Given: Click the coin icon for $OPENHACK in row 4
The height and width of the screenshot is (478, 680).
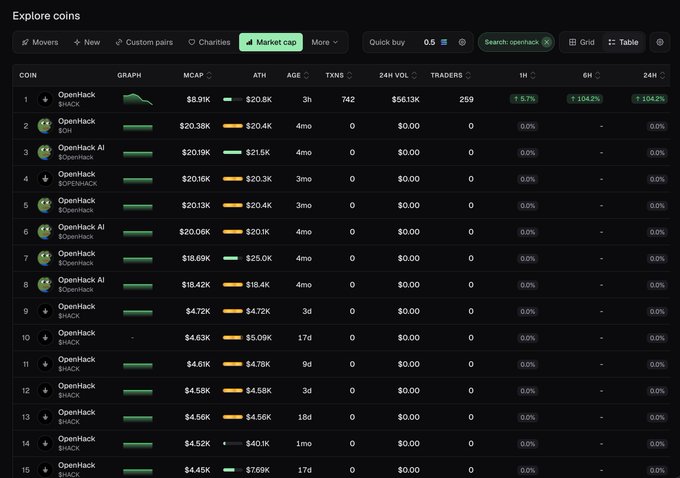Looking at the screenshot, I should pyautogui.click(x=45, y=179).
